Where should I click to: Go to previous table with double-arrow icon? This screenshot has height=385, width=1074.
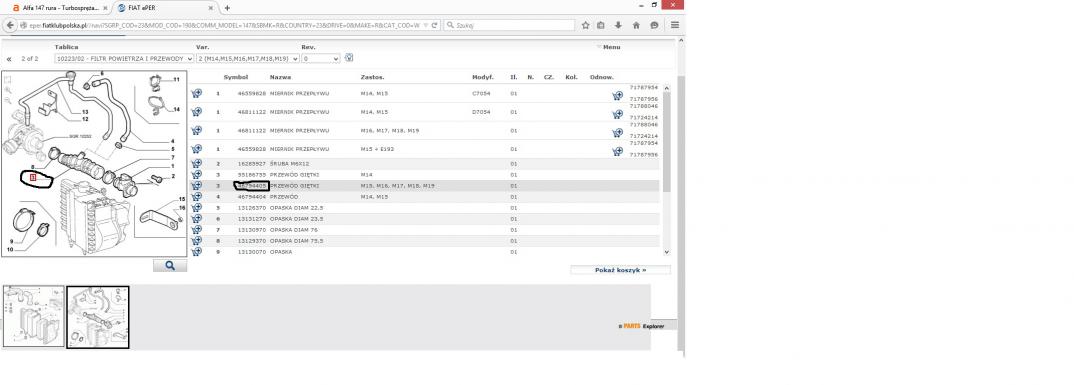9,60
